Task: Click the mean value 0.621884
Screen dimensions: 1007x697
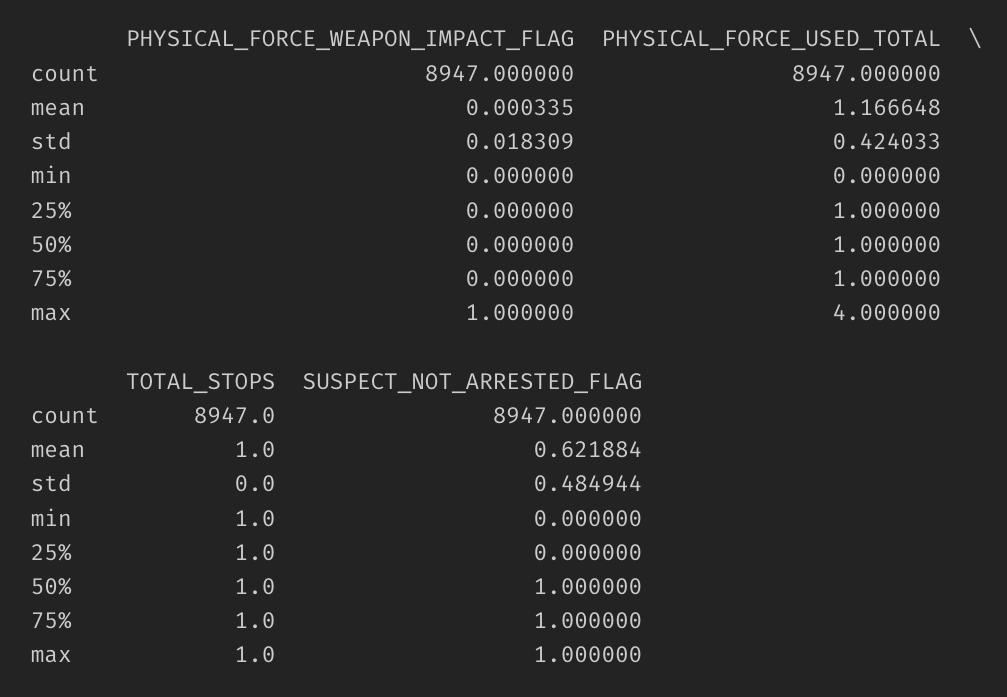Action: click(x=587, y=450)
